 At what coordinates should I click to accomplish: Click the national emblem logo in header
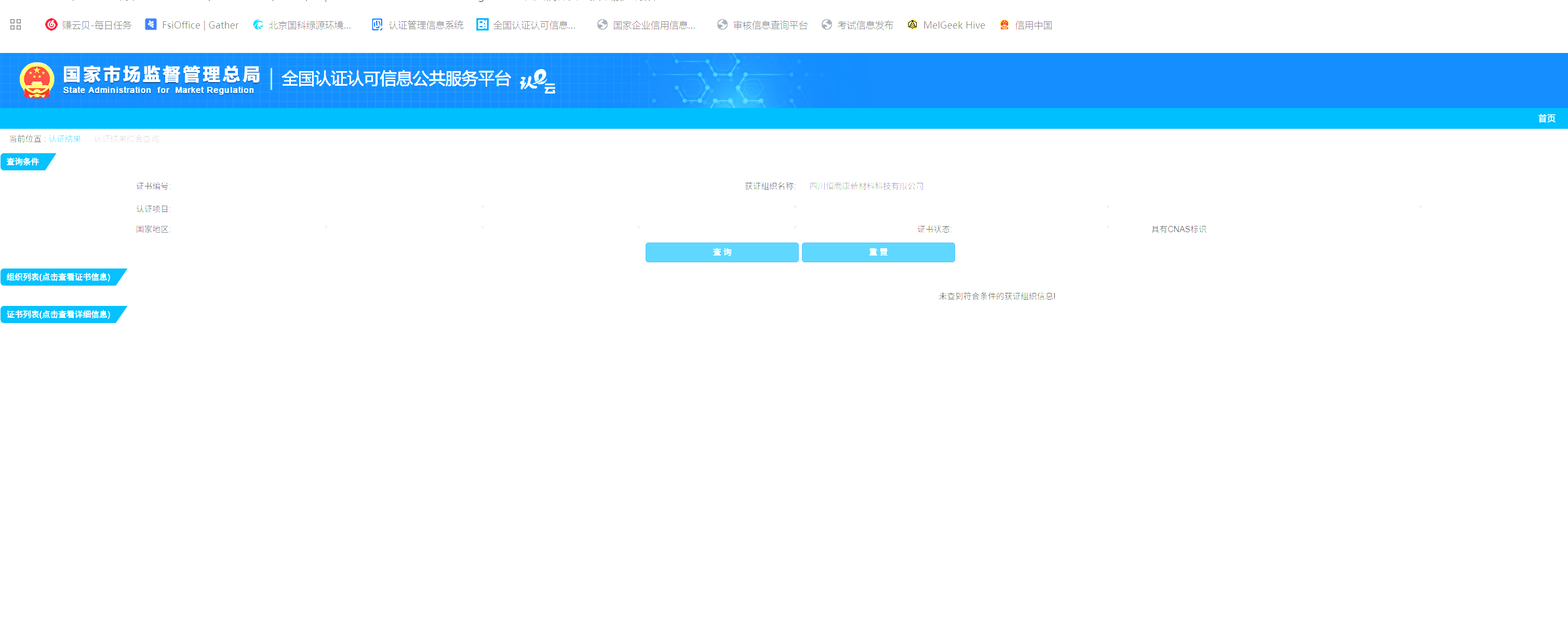click(x=37, y=81)
